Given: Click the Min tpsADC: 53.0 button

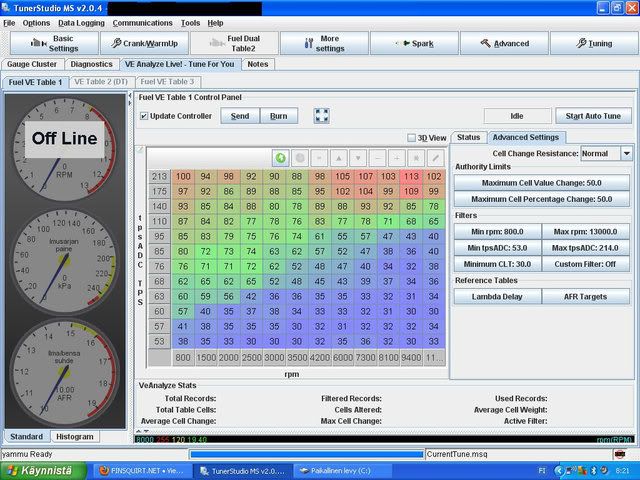Looking at the screenshot, I should [497, 248].
